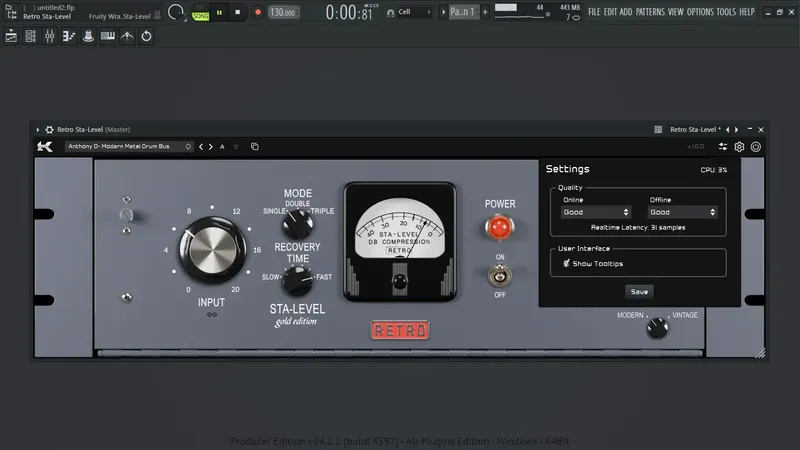Click the main volume knob

[x=176, y=12]
